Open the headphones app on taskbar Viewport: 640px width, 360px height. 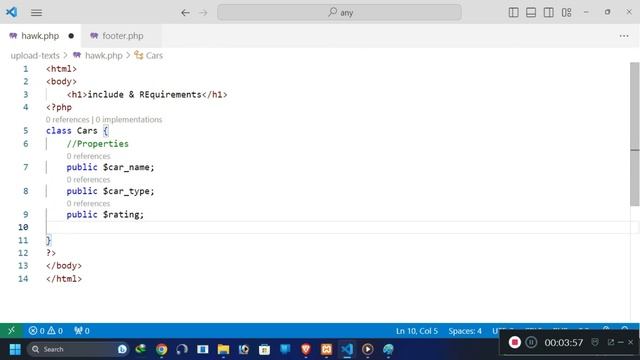pyautogui.click(x=182, y=349)
